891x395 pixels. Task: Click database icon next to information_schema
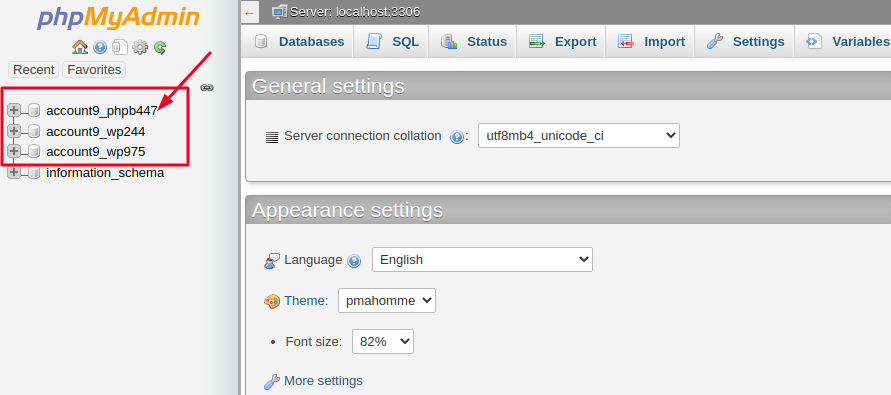(34, 172)
